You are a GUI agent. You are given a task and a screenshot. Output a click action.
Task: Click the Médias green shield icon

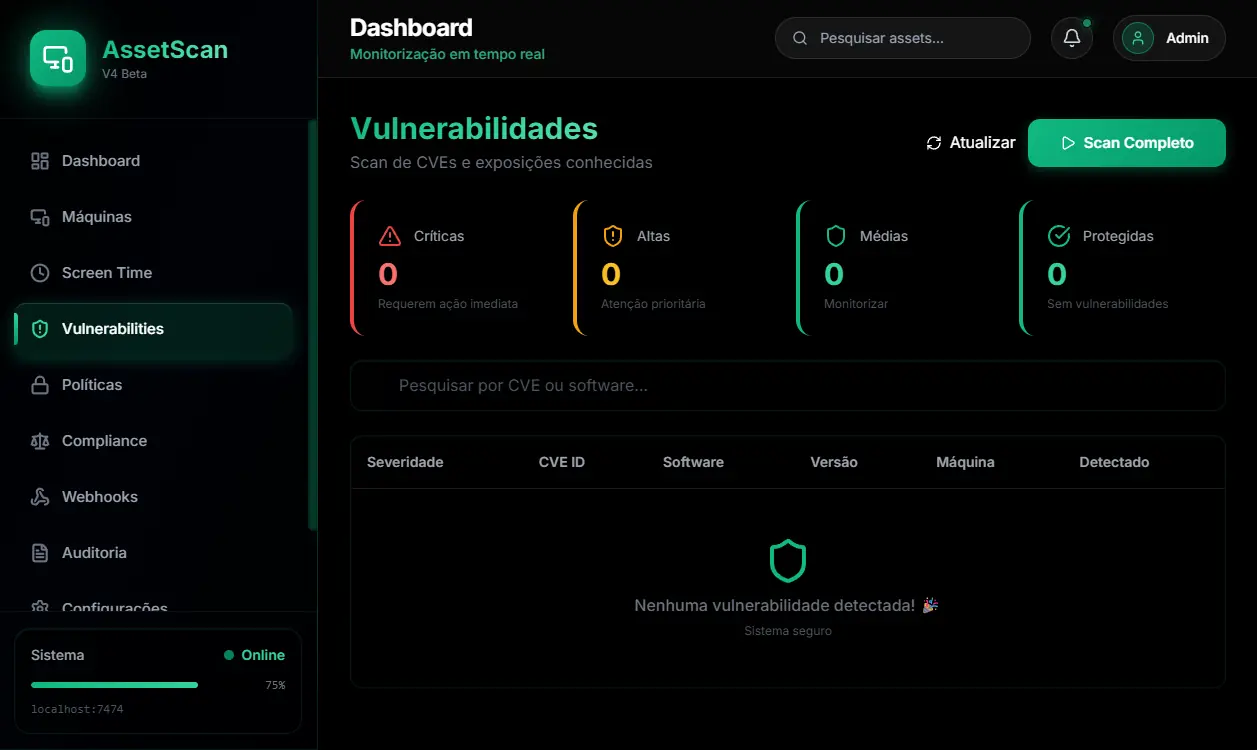(836, 236)
